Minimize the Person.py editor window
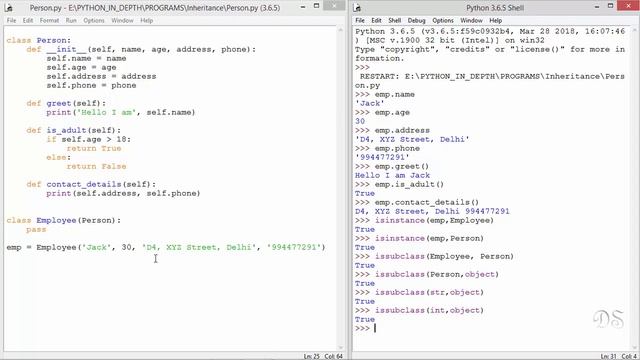This screenshot has width=640, height=360. (303, 7)
